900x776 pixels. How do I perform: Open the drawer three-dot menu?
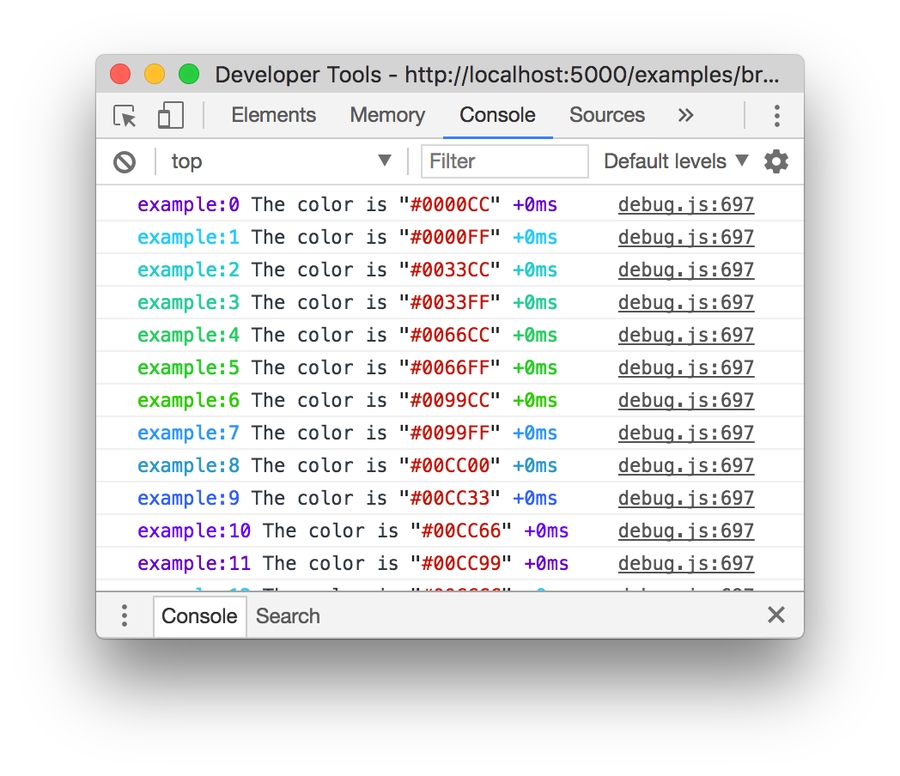point(124,616)
